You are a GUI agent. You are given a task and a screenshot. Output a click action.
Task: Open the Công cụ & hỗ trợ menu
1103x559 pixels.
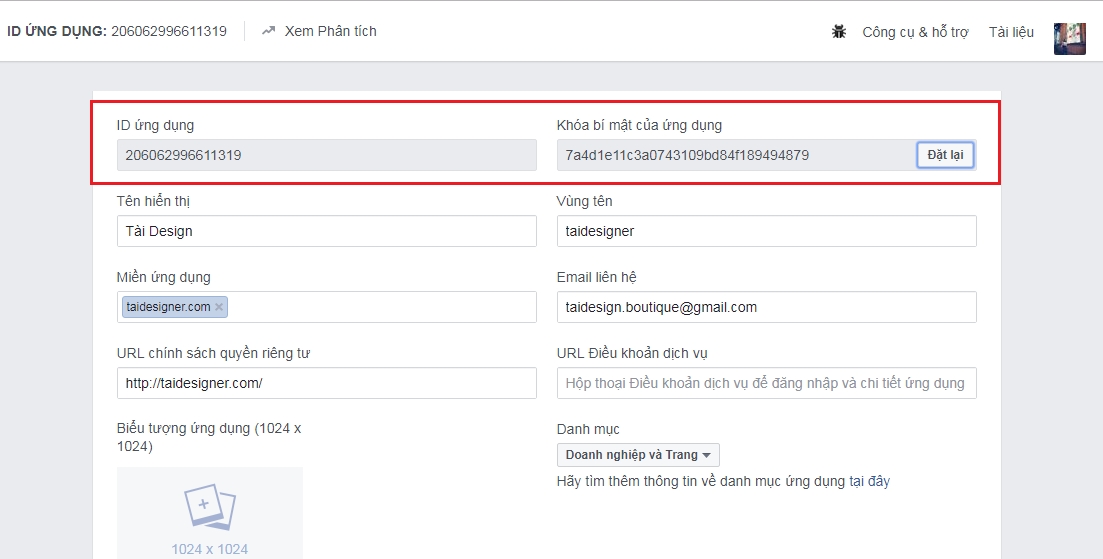[x=915, y=32]
